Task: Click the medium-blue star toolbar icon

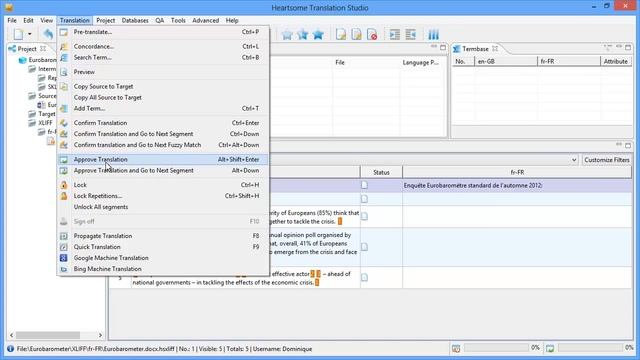Action: point(302,35)
